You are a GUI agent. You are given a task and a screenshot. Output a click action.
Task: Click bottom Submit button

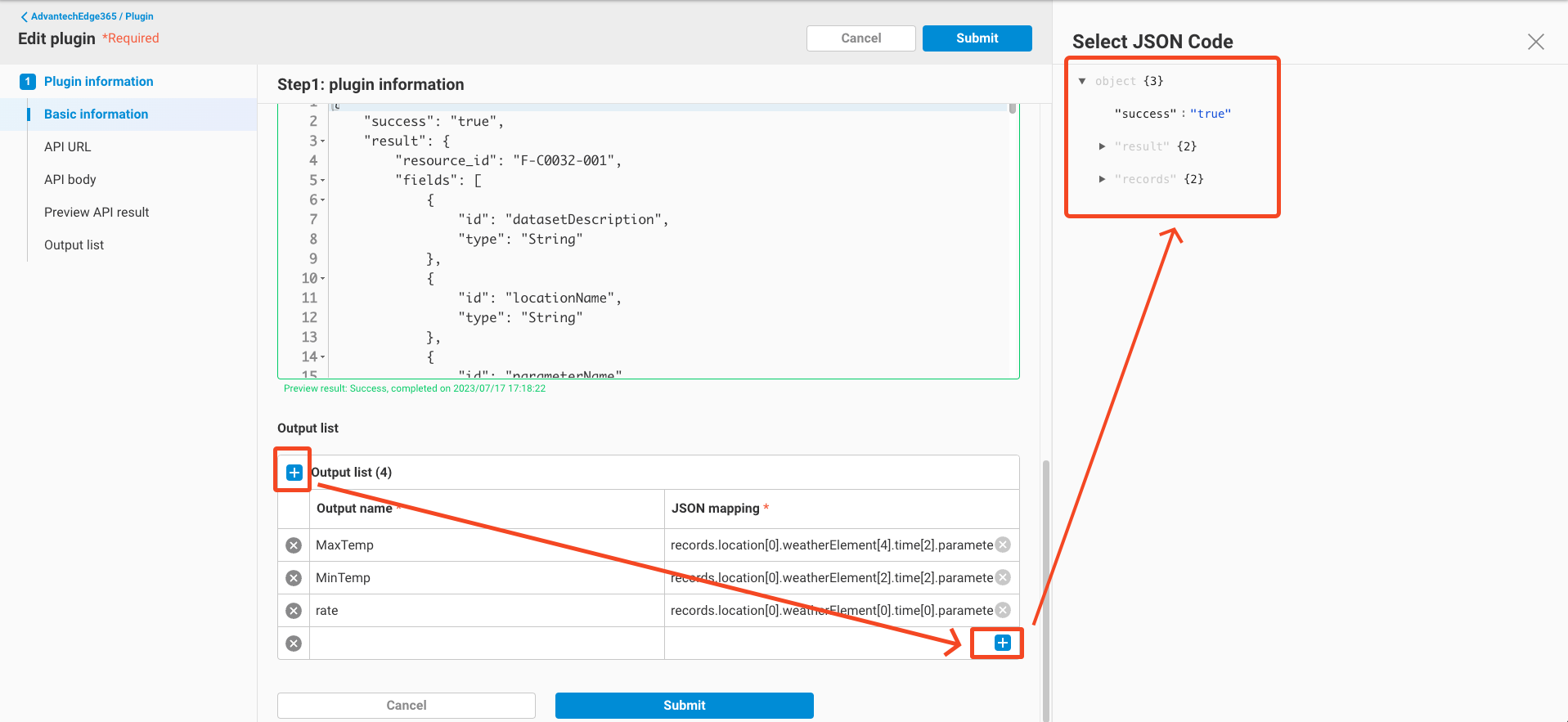684,706
